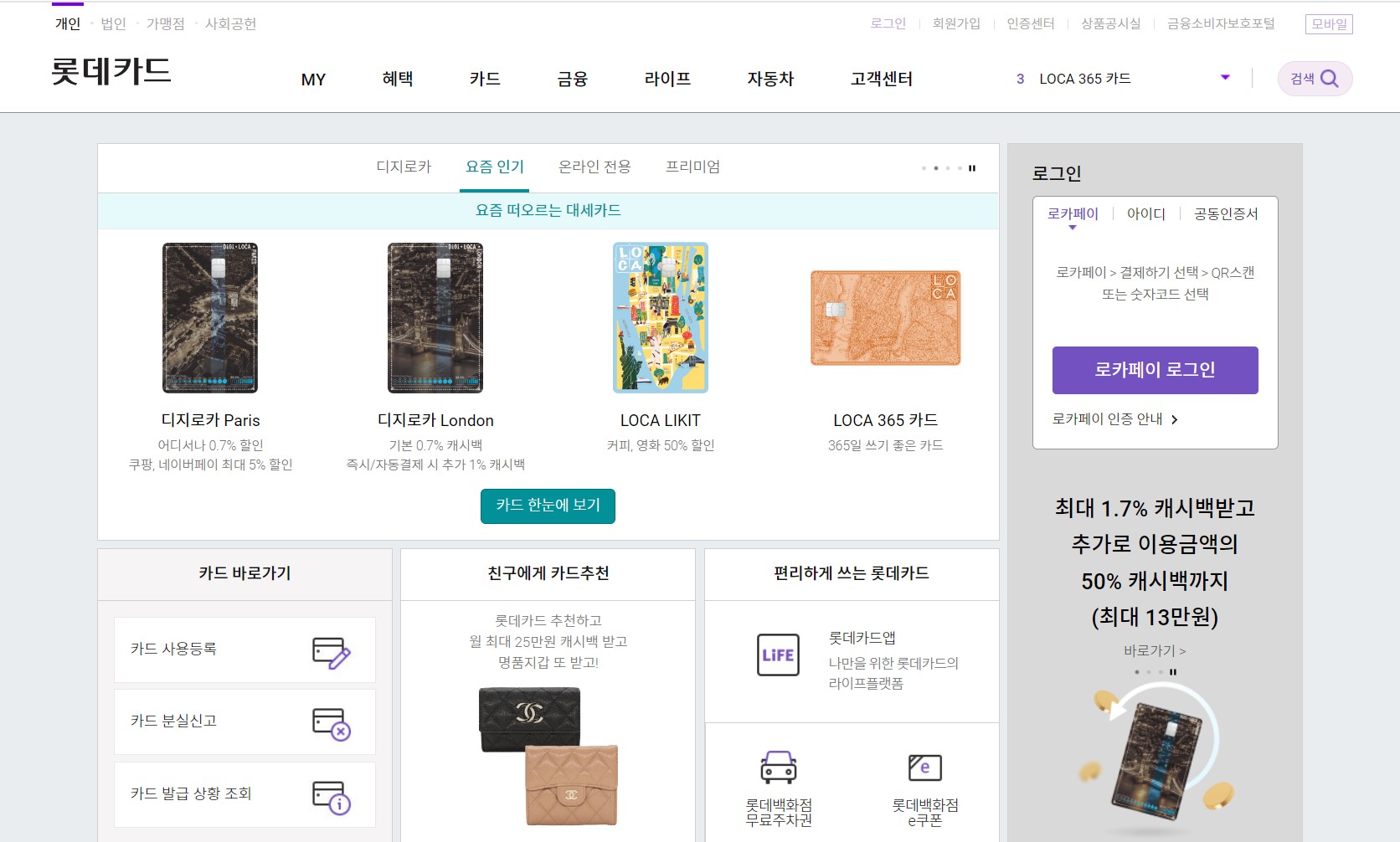Click the 카드 한눈에 보기 button

548,506
